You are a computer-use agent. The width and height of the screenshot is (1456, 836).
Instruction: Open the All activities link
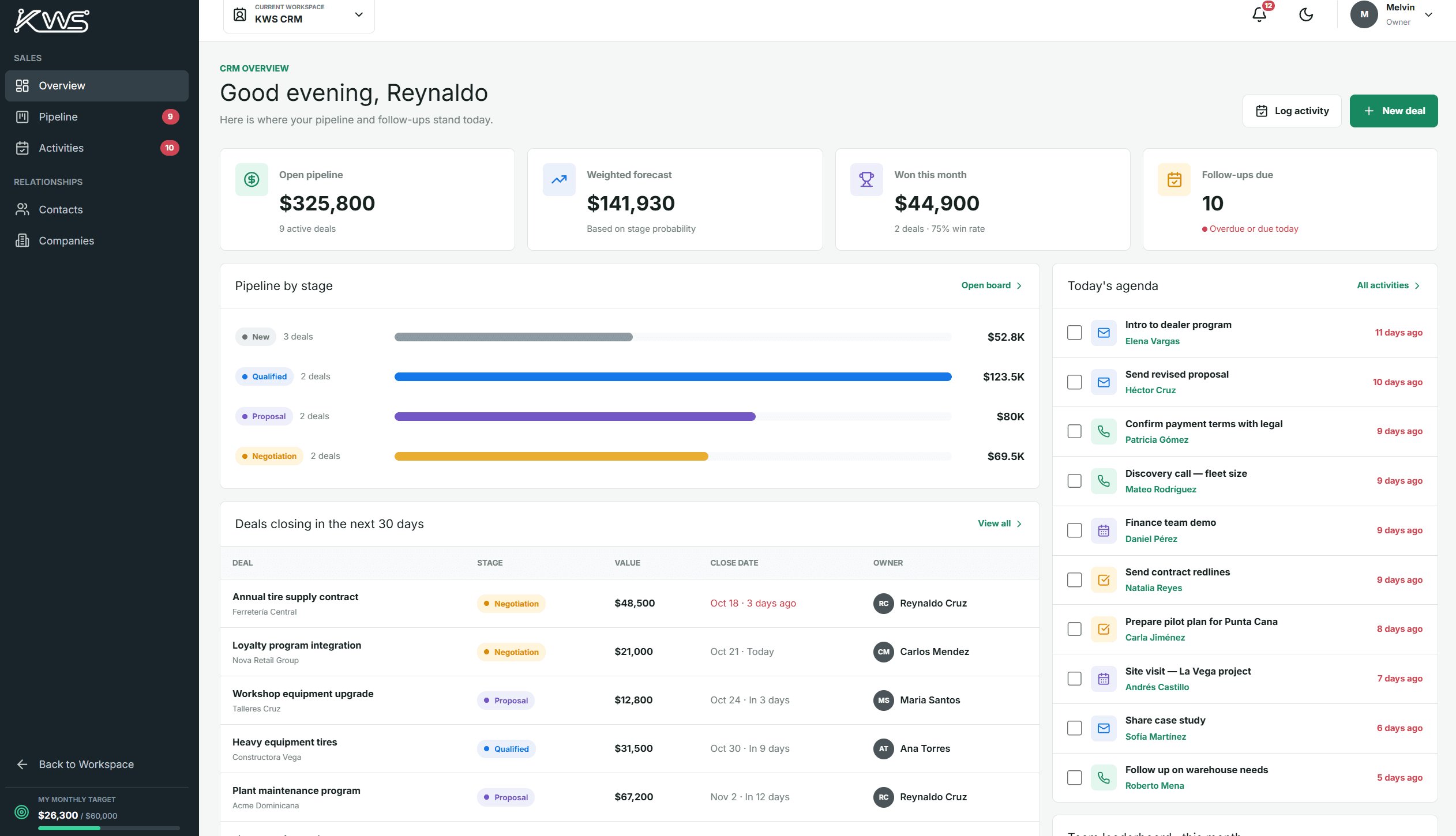(1389, 285)
